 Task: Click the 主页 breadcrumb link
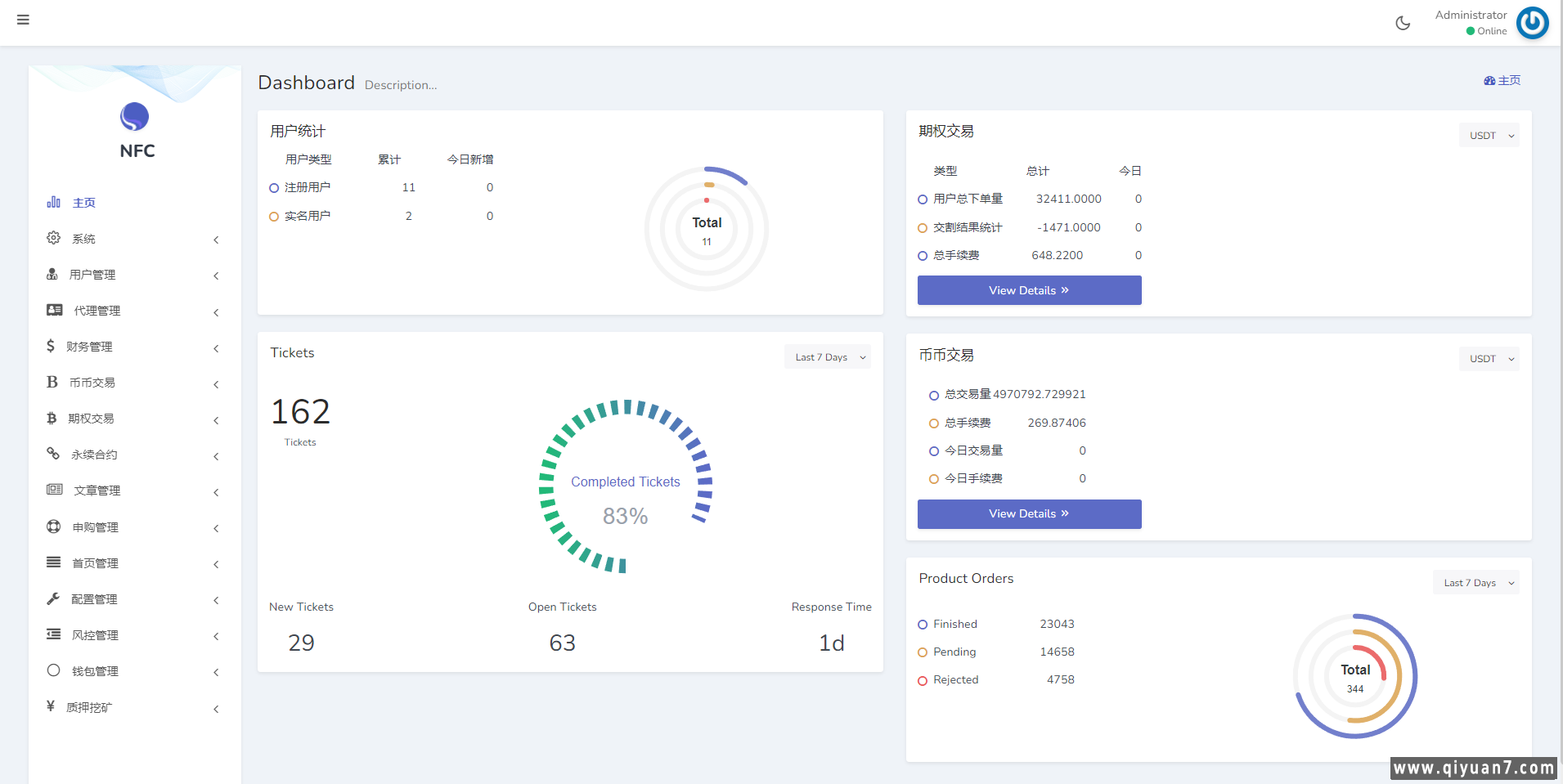point(1502,80)
